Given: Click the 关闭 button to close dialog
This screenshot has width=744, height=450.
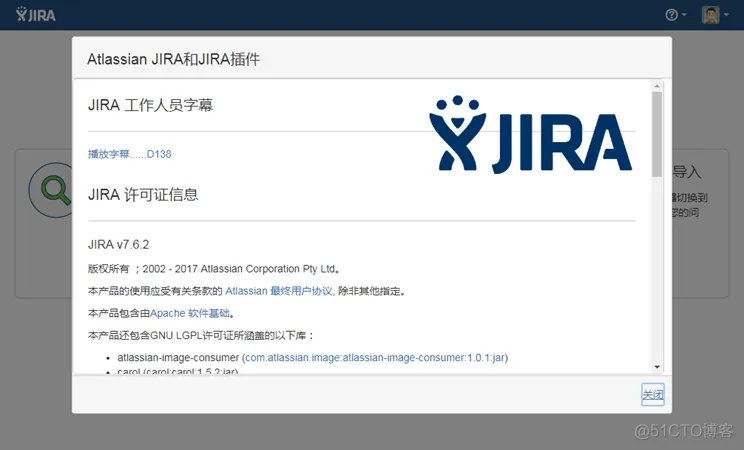Looking at the screenshot, I should 652,394.
